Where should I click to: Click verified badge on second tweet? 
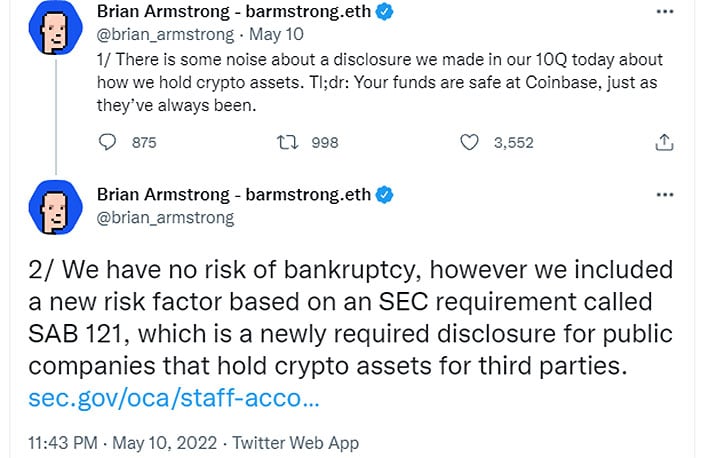click(x=384, y=195)
